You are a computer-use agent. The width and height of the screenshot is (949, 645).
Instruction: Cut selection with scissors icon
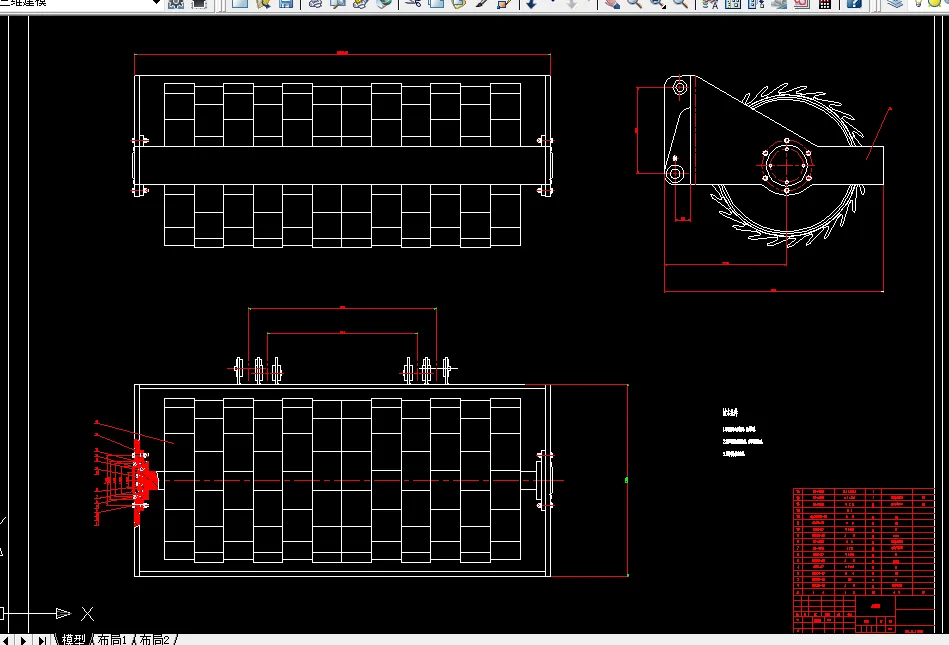[413, 4]
